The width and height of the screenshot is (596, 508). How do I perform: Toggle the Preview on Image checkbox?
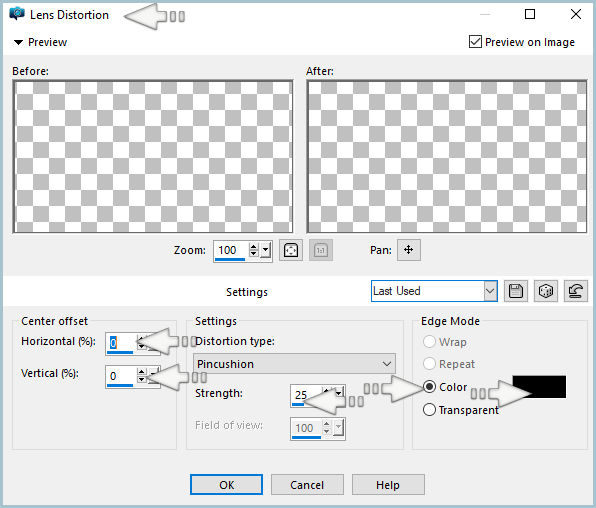pos(475,42)
